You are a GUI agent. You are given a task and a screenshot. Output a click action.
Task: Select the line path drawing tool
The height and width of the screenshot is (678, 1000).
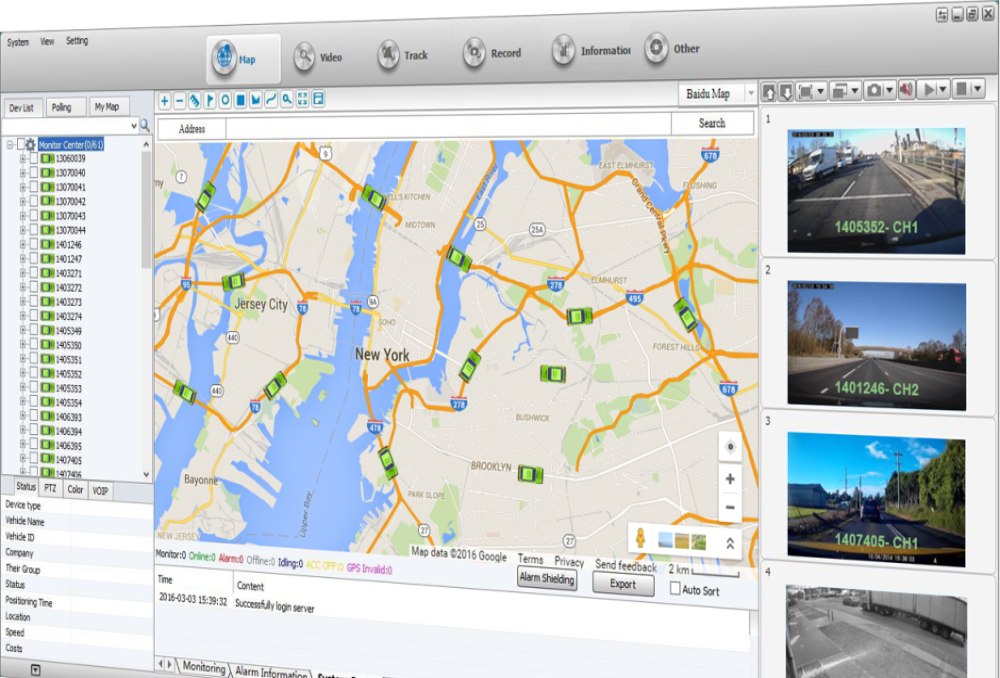pyautogui.click(x=271, y=99)
